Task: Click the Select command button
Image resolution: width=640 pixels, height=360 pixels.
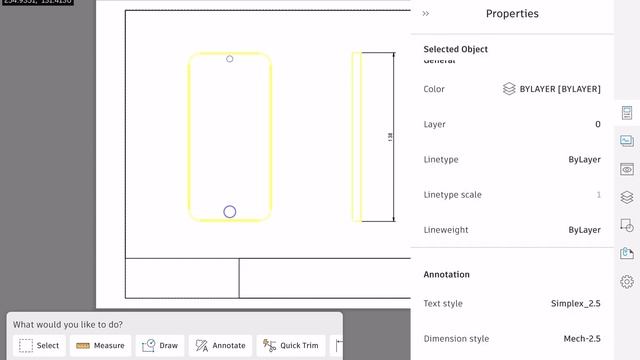Action: 39,345
